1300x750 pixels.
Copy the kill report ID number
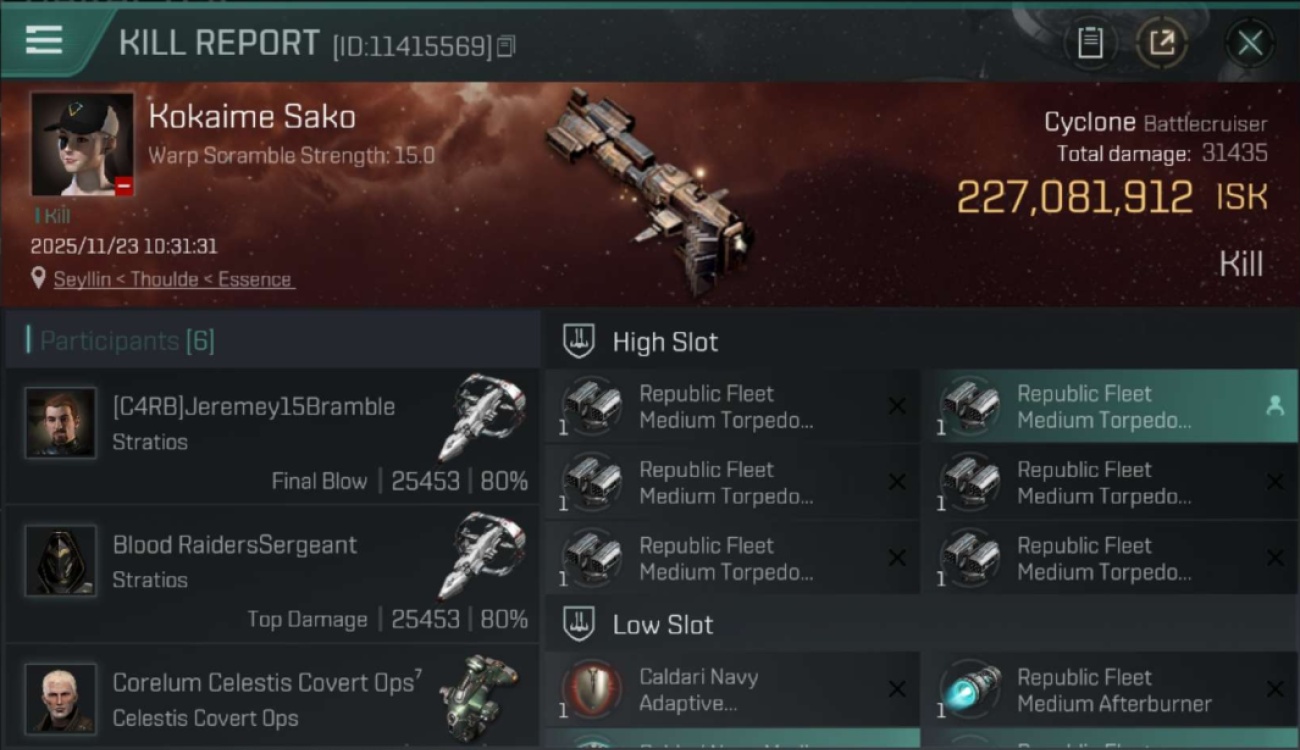click(506, 46)
